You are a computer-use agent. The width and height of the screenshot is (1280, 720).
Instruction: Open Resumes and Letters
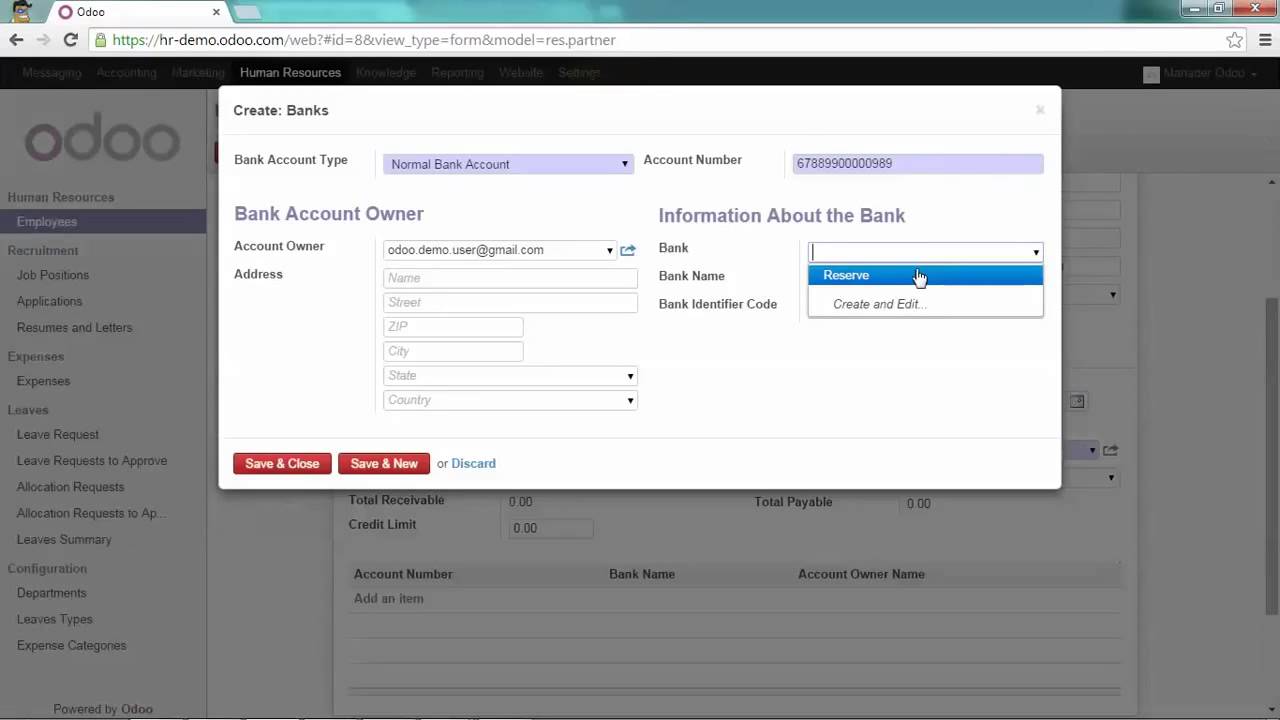click(x=74, y=327)
